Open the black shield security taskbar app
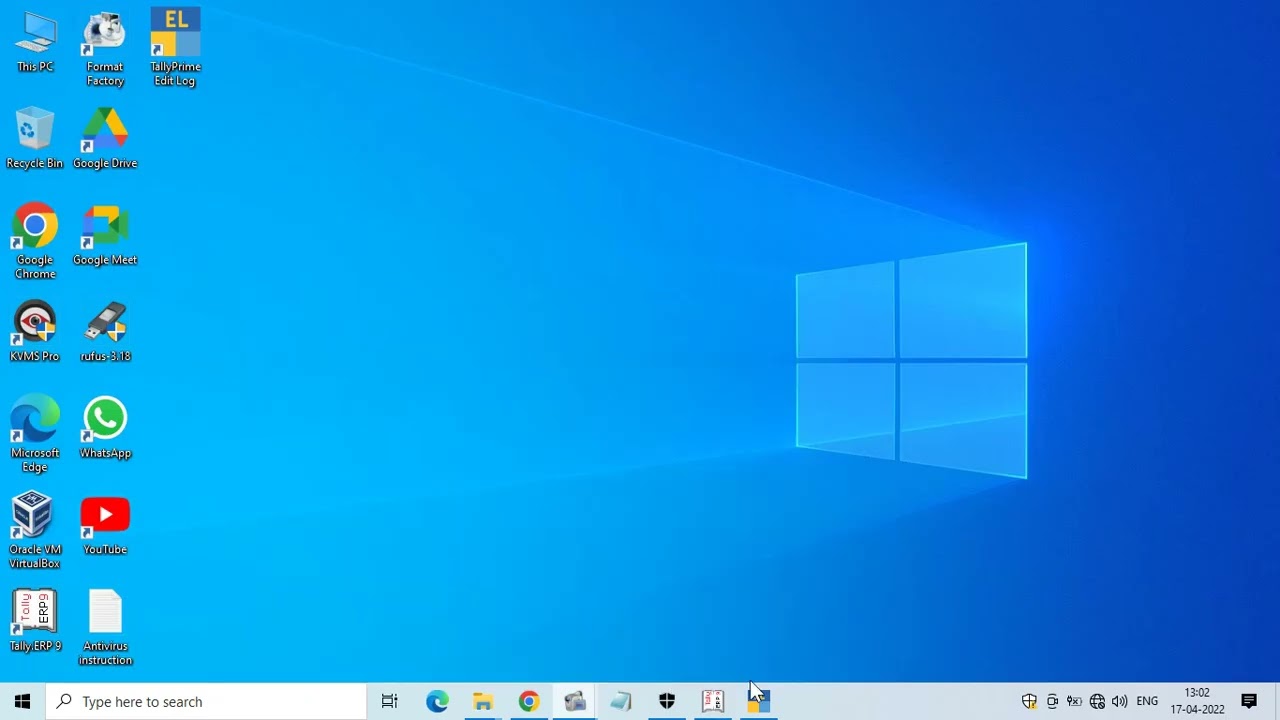Screen dimensions: 1280x720 pos(667,701)
